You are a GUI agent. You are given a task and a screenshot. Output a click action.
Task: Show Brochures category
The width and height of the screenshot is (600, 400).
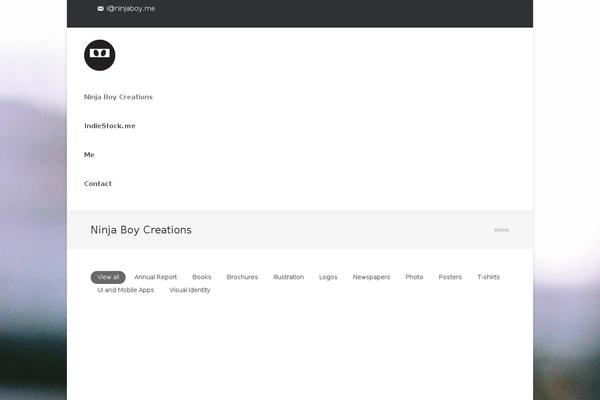pos(242,277)
